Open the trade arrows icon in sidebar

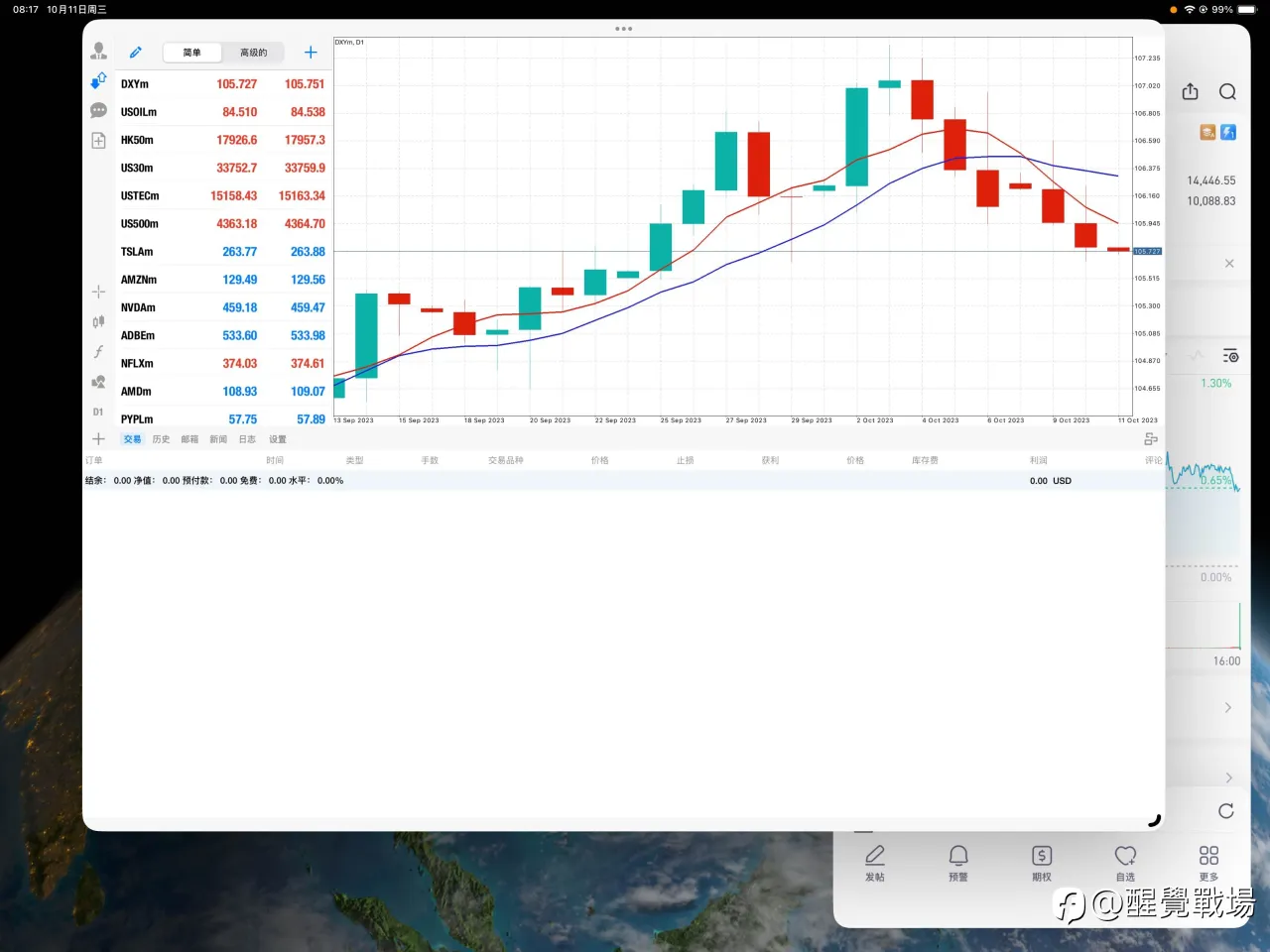pos(98,80)
